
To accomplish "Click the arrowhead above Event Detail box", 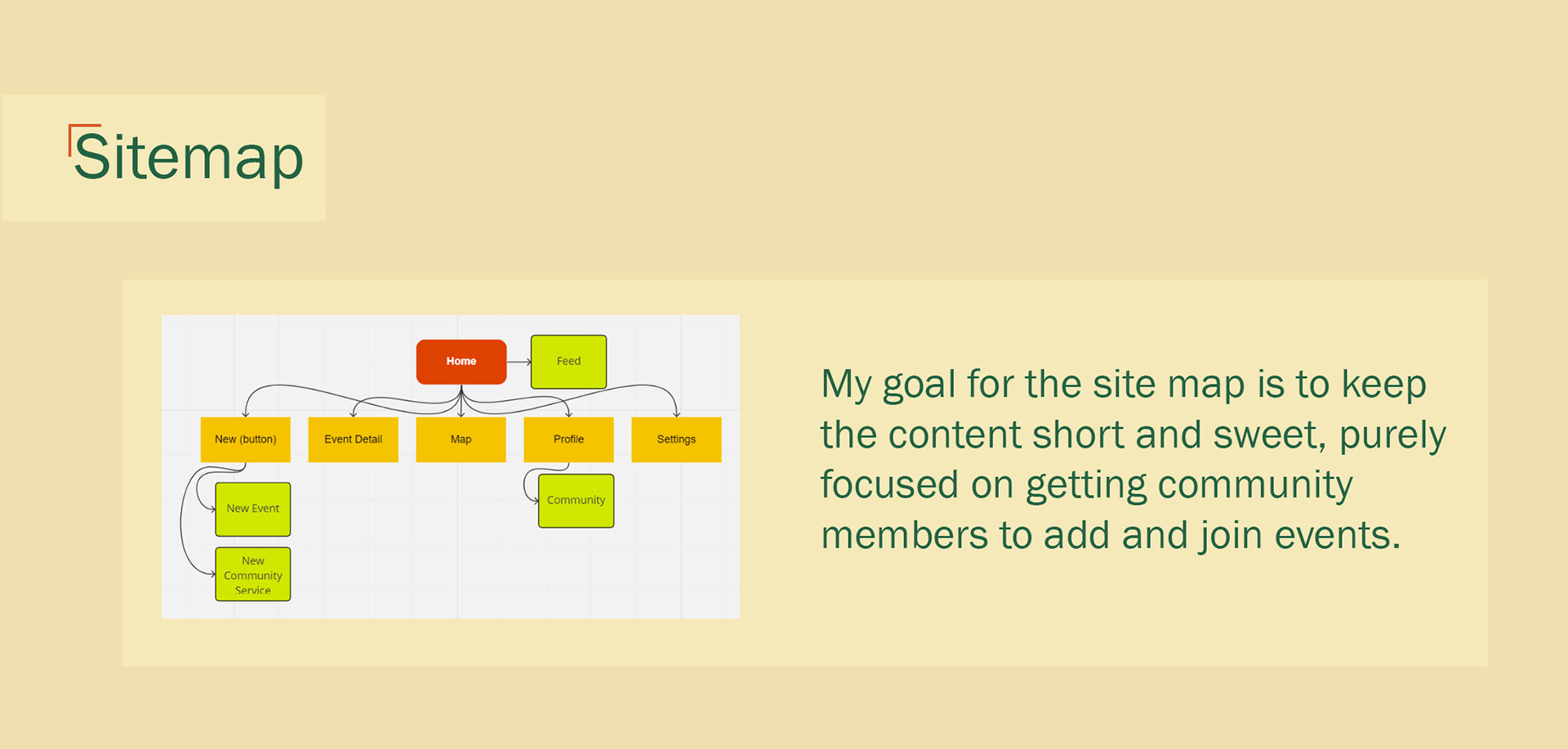I will (353, 413).
